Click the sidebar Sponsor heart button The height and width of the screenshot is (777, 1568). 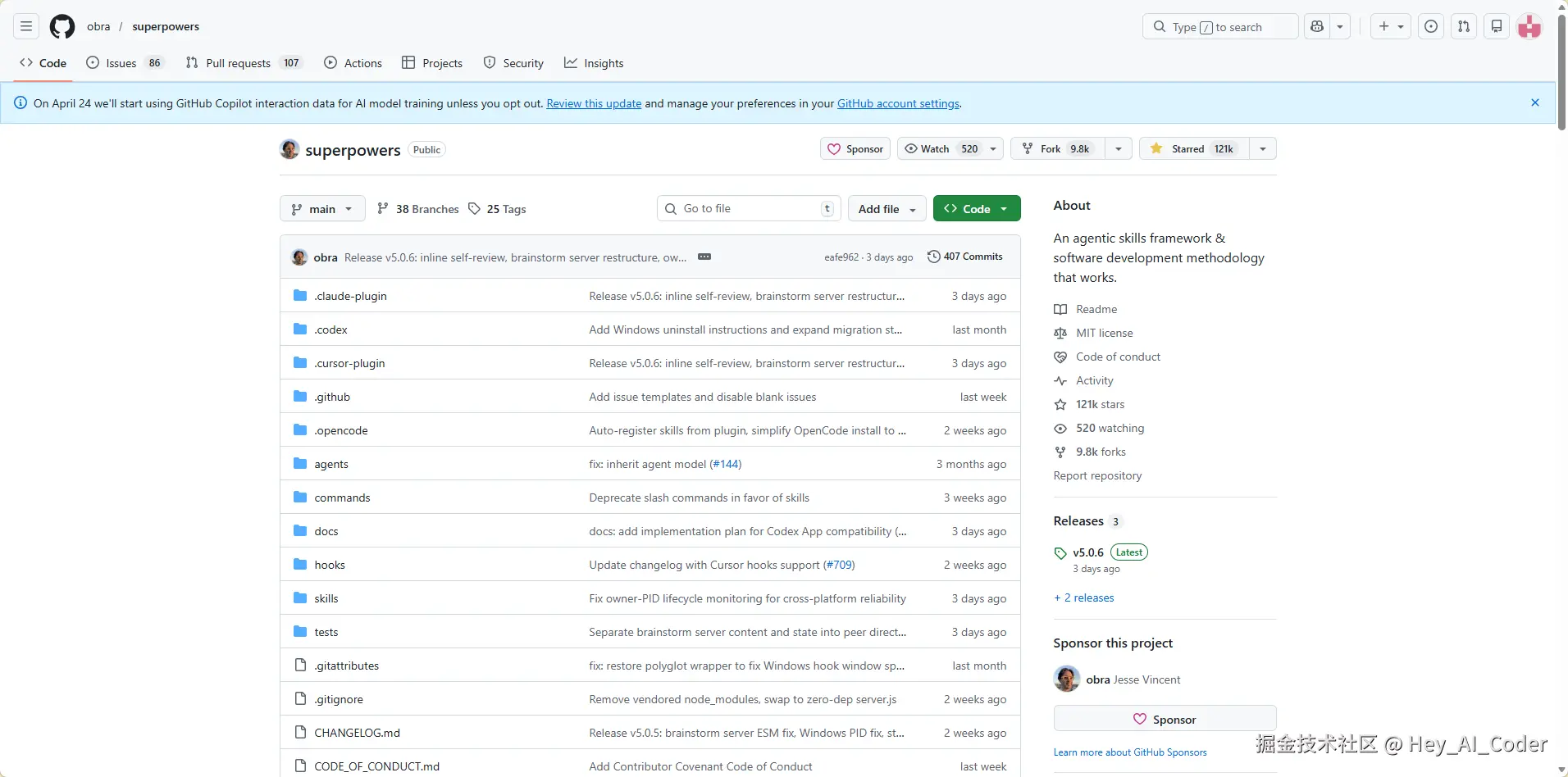pos(1165,719)
